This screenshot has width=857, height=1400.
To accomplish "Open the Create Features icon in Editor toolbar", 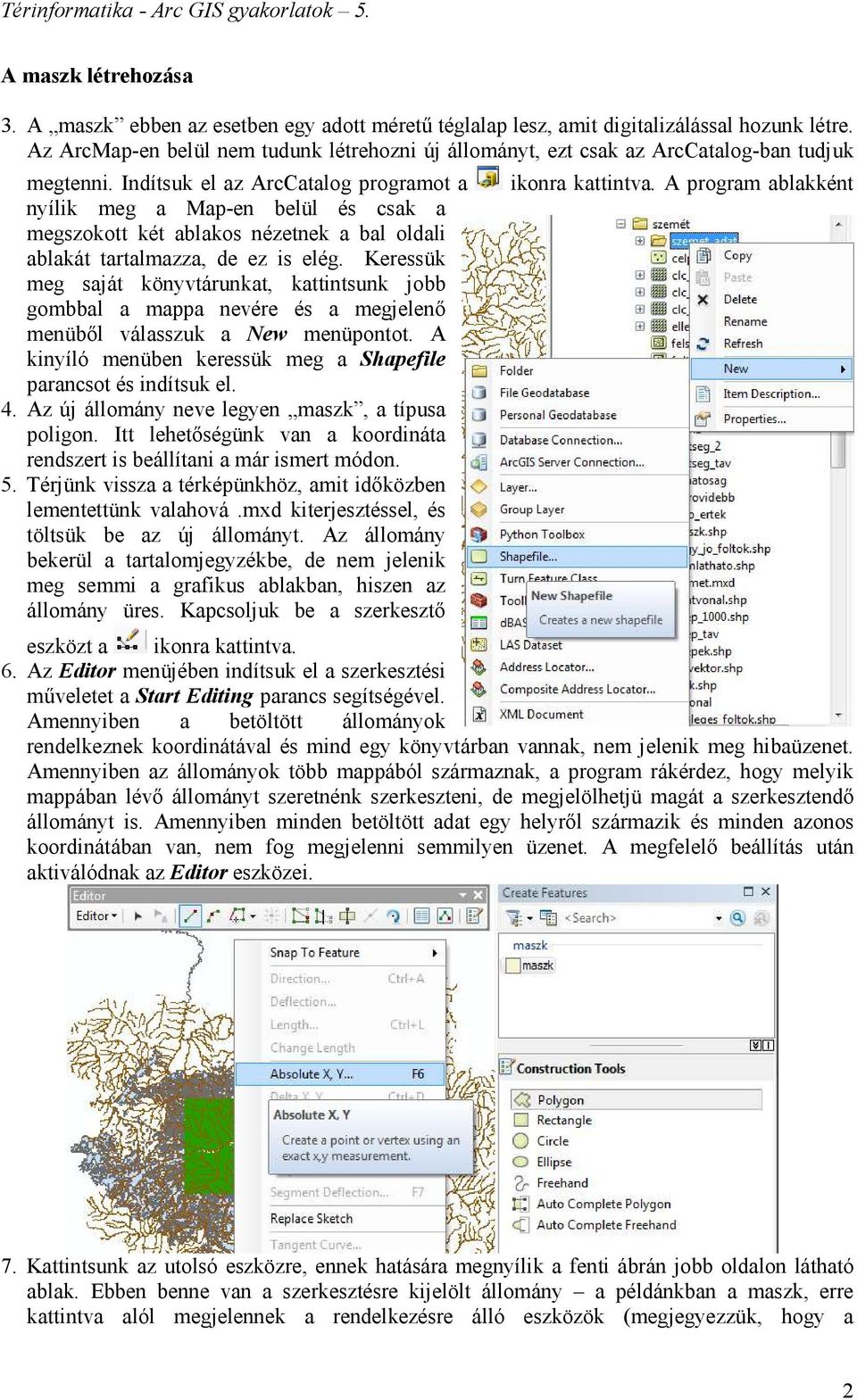I will [x=475, y=916].
